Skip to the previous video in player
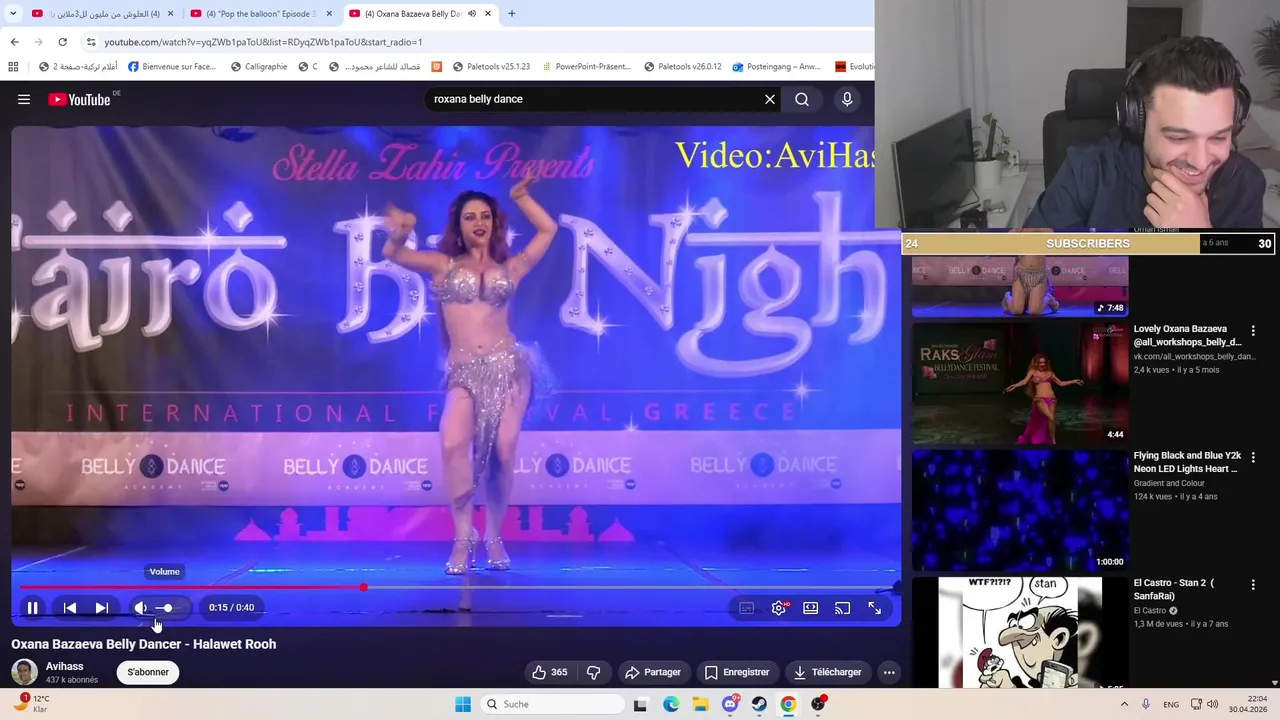Viewport: 1280px width, 720px height. point(70,607)
